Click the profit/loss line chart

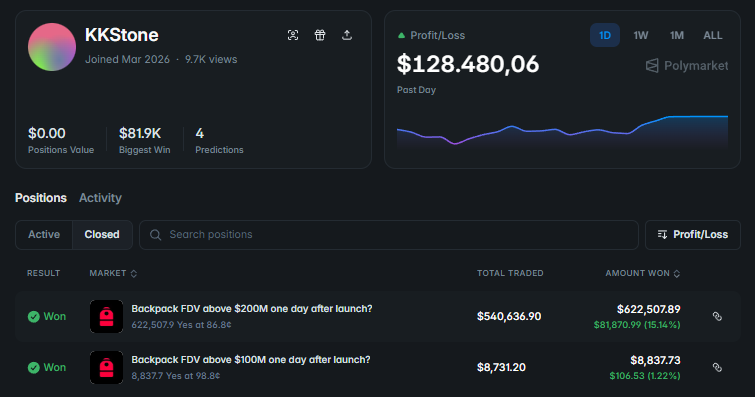(x=562, y=131)
